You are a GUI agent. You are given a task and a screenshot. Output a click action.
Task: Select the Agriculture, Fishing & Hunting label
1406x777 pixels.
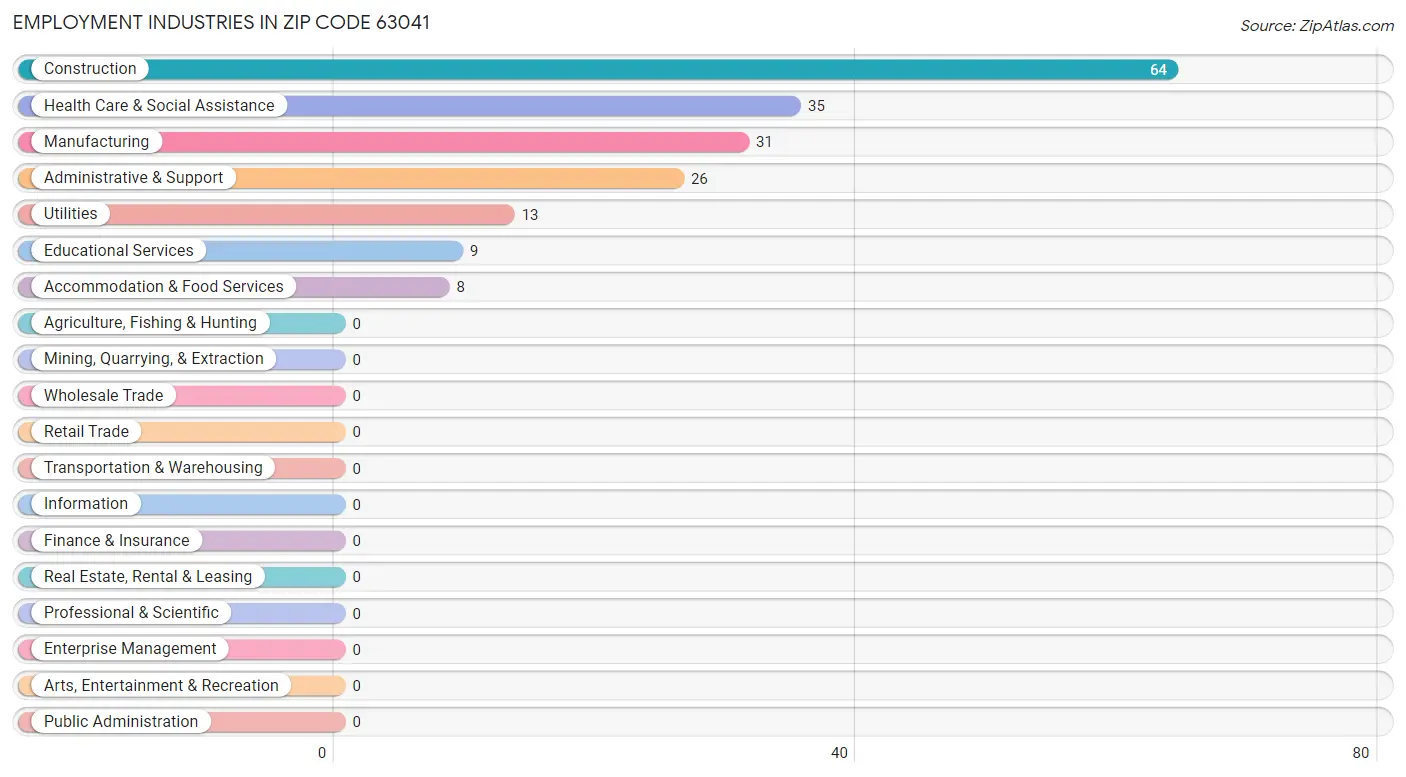(x=150, y=323)
